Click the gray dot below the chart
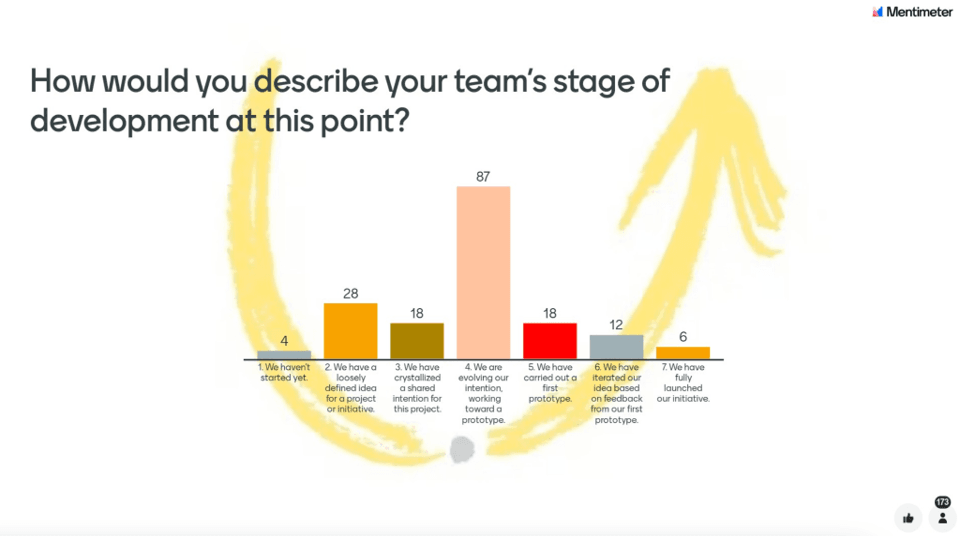960x536 pixels. click(462, 450)
